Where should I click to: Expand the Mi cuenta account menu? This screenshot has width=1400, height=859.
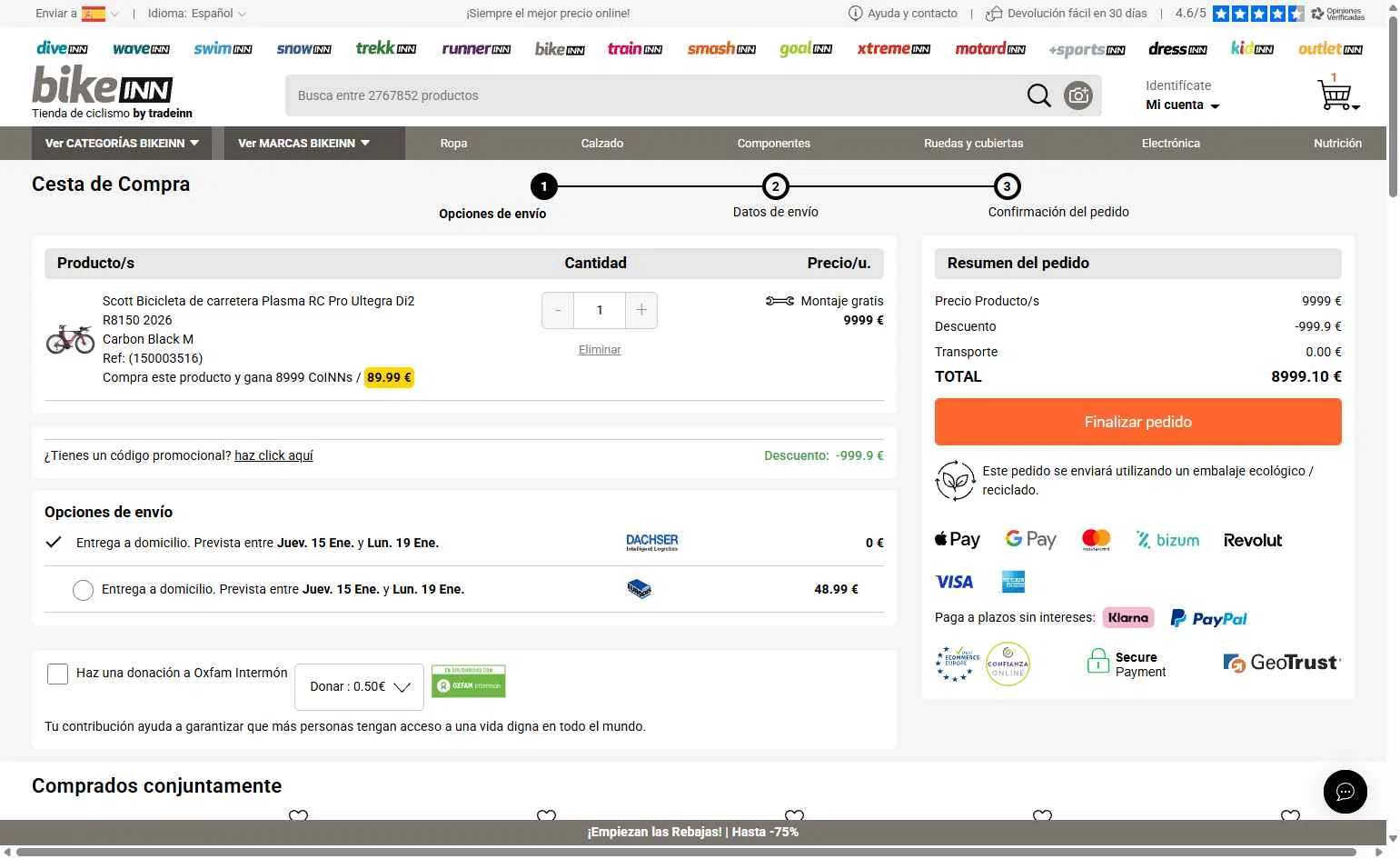point(1182,105)
